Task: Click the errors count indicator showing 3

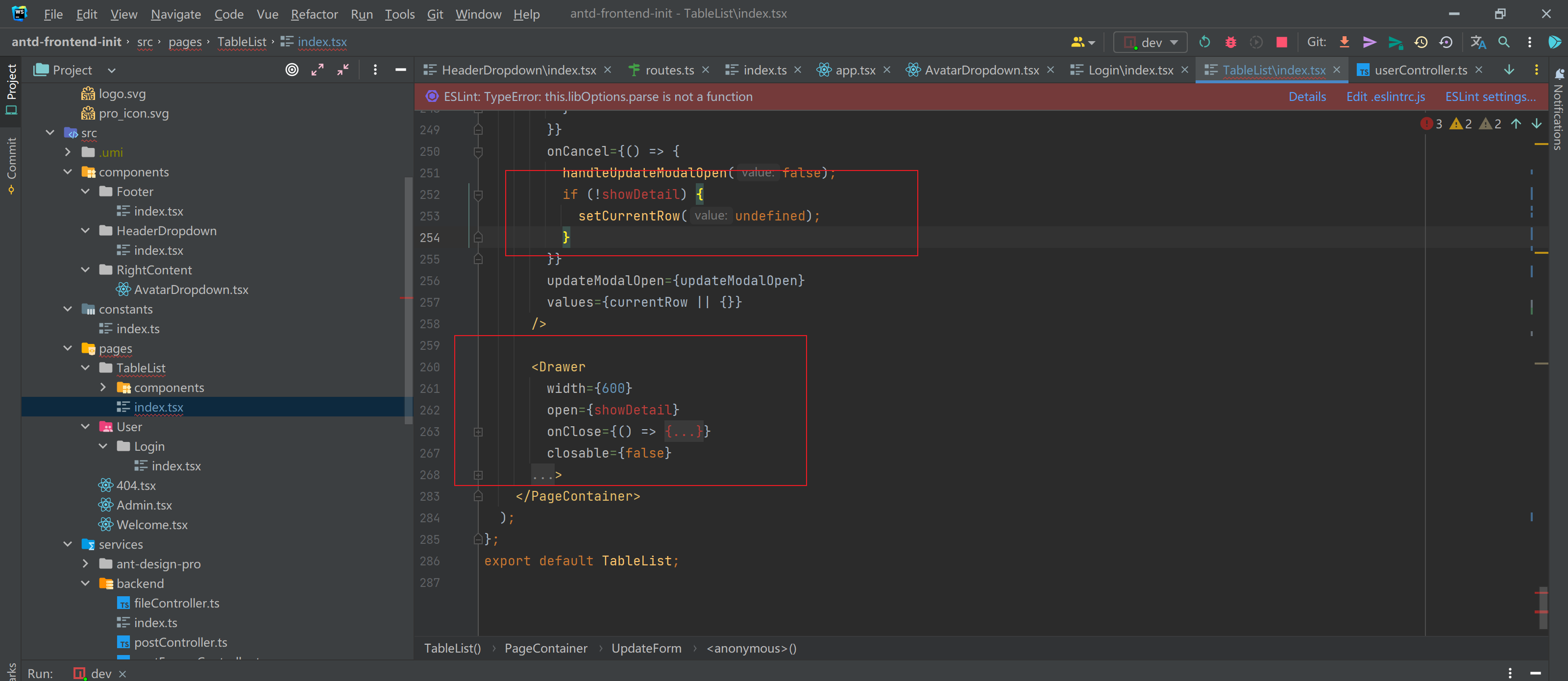Action: [1431, 123]
